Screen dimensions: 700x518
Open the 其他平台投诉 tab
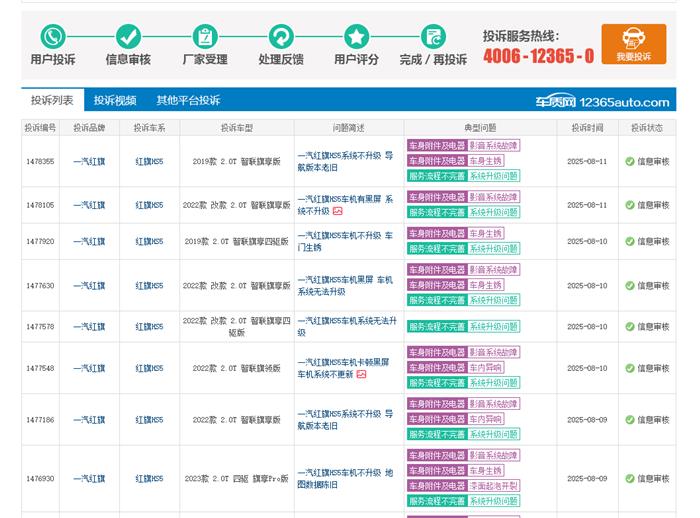coord(188,100)
